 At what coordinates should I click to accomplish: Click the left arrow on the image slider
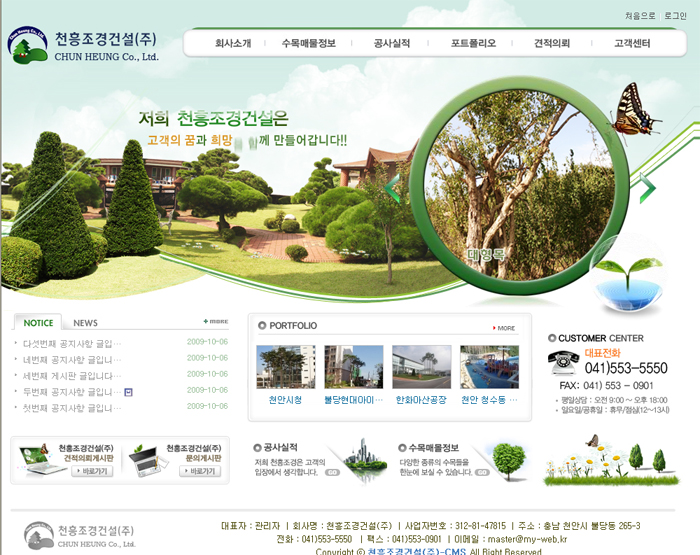(x=392, y=188)
